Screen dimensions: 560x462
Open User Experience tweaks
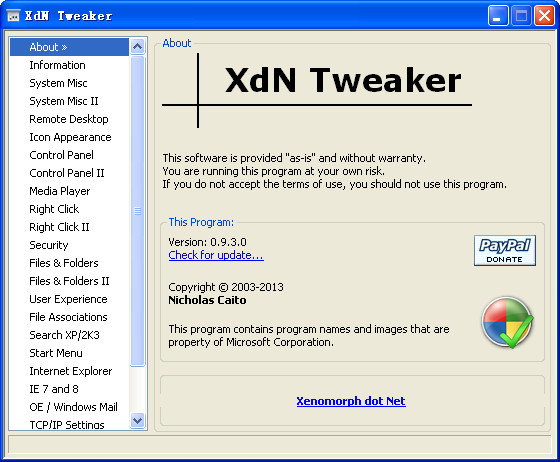pyautogui.click(x=69, y=299)
